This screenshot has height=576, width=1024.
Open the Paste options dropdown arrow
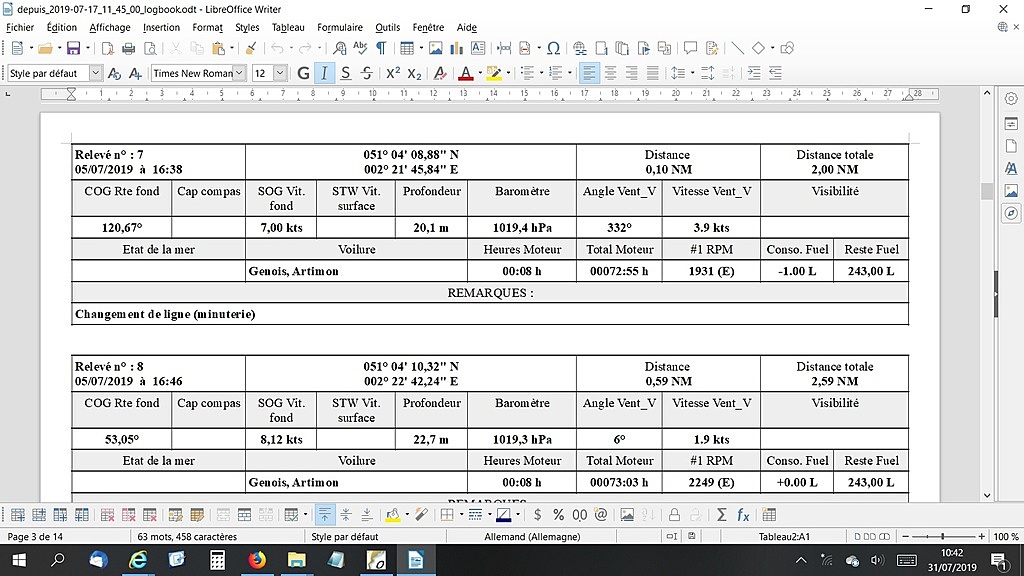(232, 48)
